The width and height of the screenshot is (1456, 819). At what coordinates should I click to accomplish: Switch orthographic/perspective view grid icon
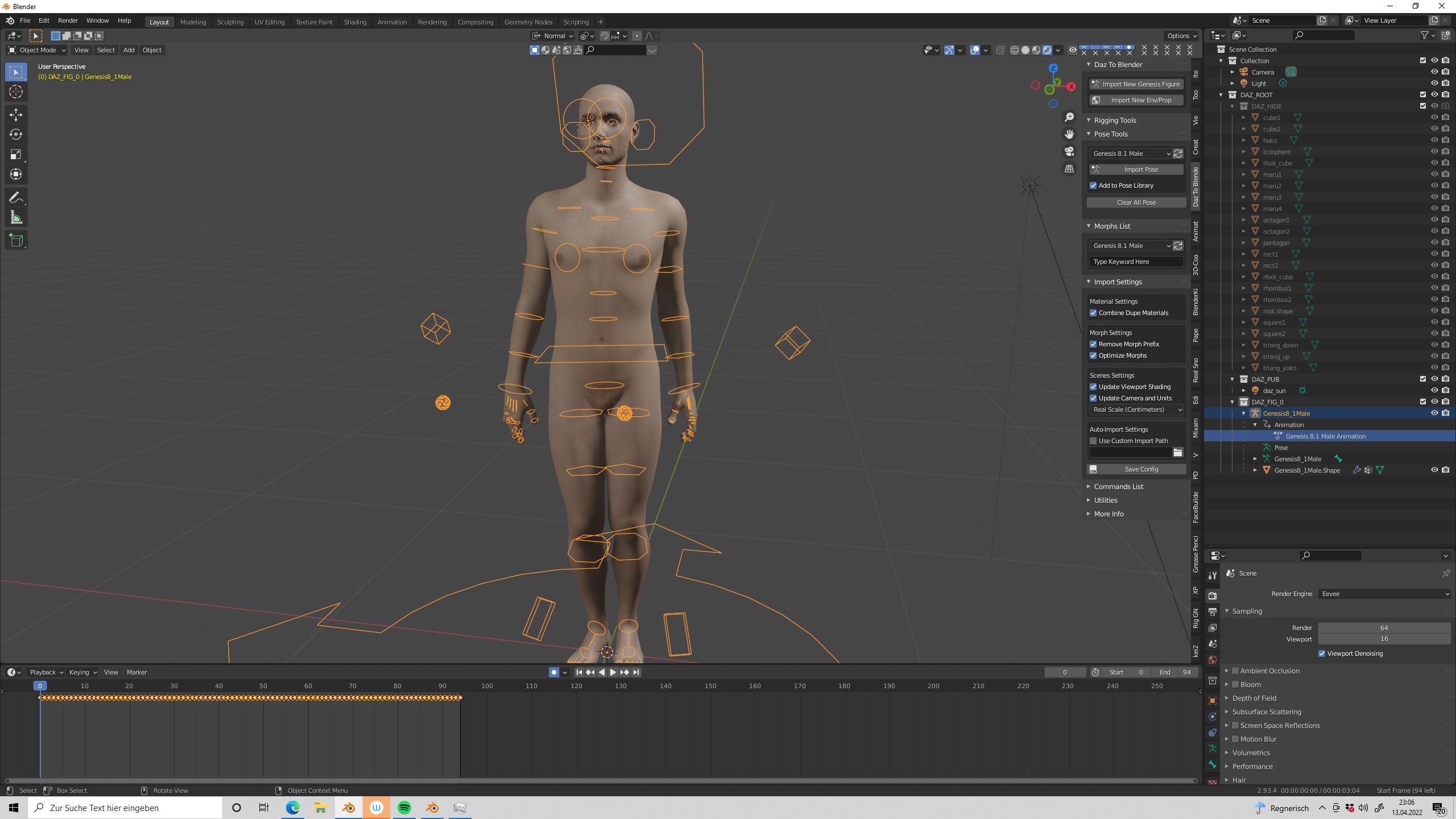(1069, 169)
